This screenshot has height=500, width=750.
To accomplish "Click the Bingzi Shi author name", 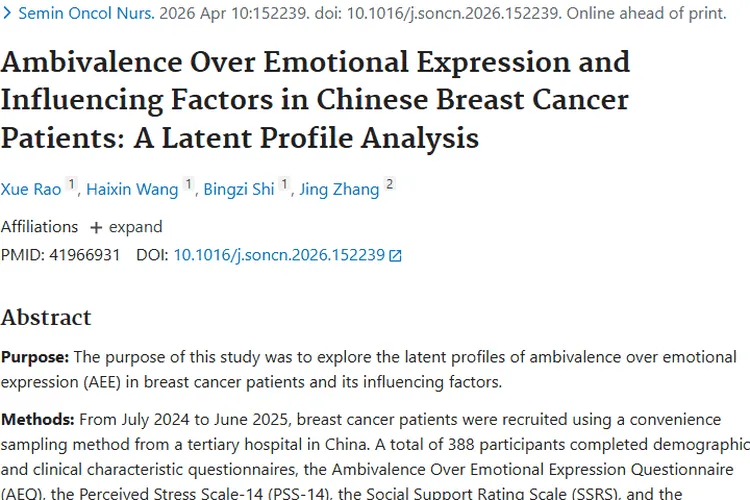I will pos(238,189).
